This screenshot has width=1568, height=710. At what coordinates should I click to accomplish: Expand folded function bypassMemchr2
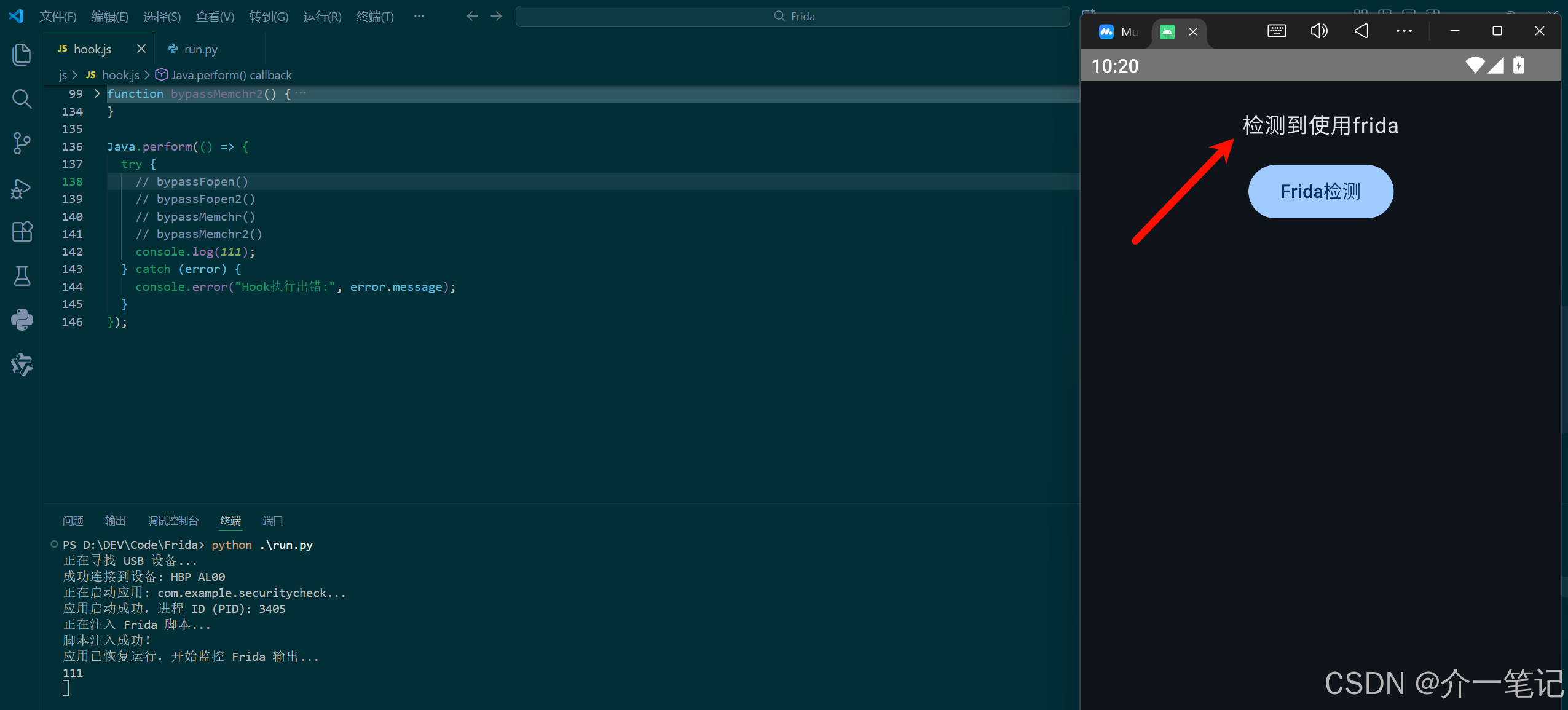pyautogui.click(x=97, y=93)
